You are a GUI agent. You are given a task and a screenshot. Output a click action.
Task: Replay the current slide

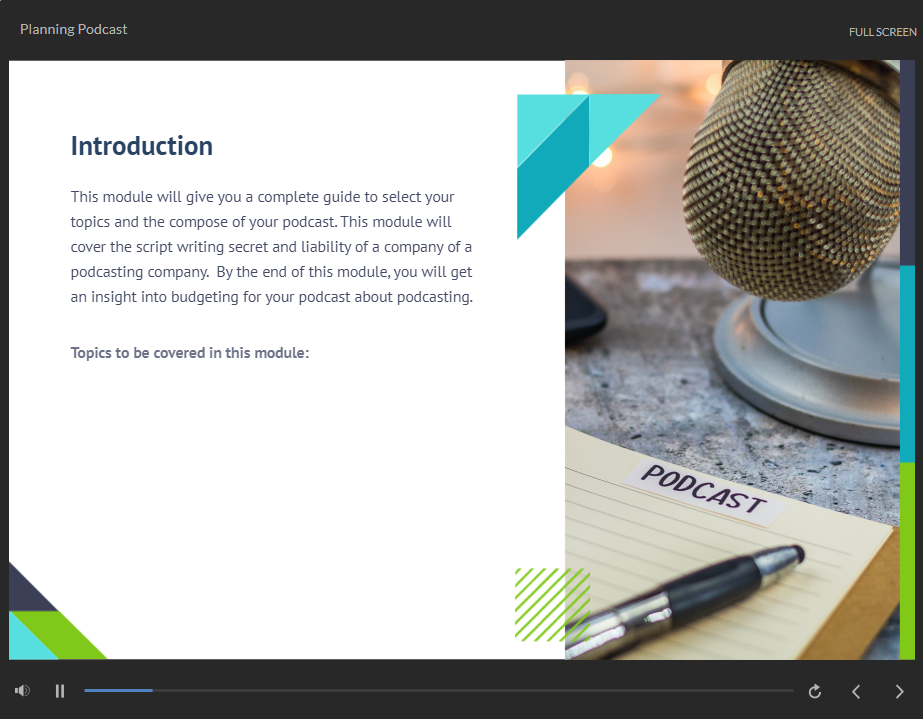point(815,691)
